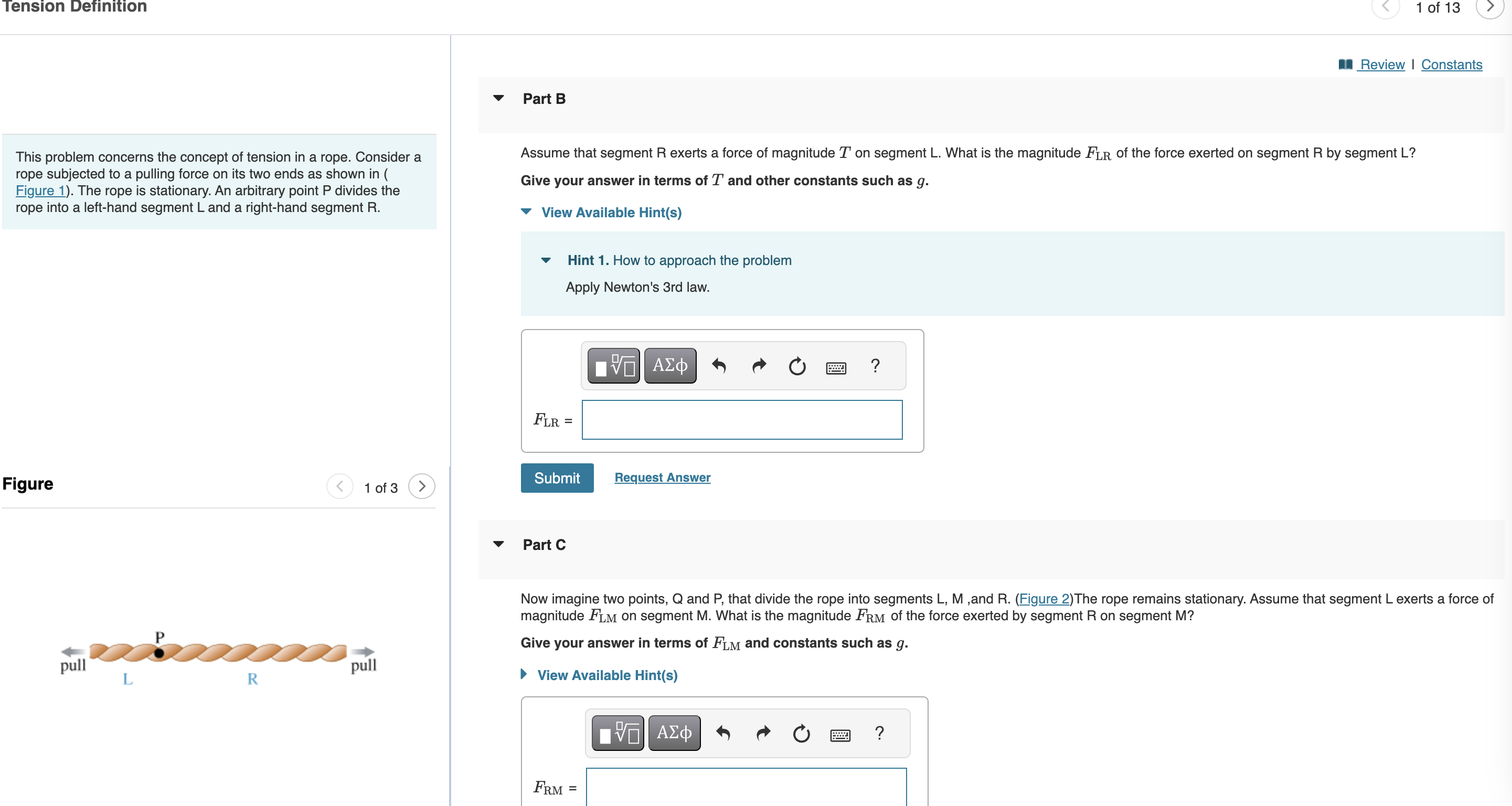The height and width of the screenshot is (806, 1512).
Task: Click inside the FLR answer field
Action: tap(741, 419)
